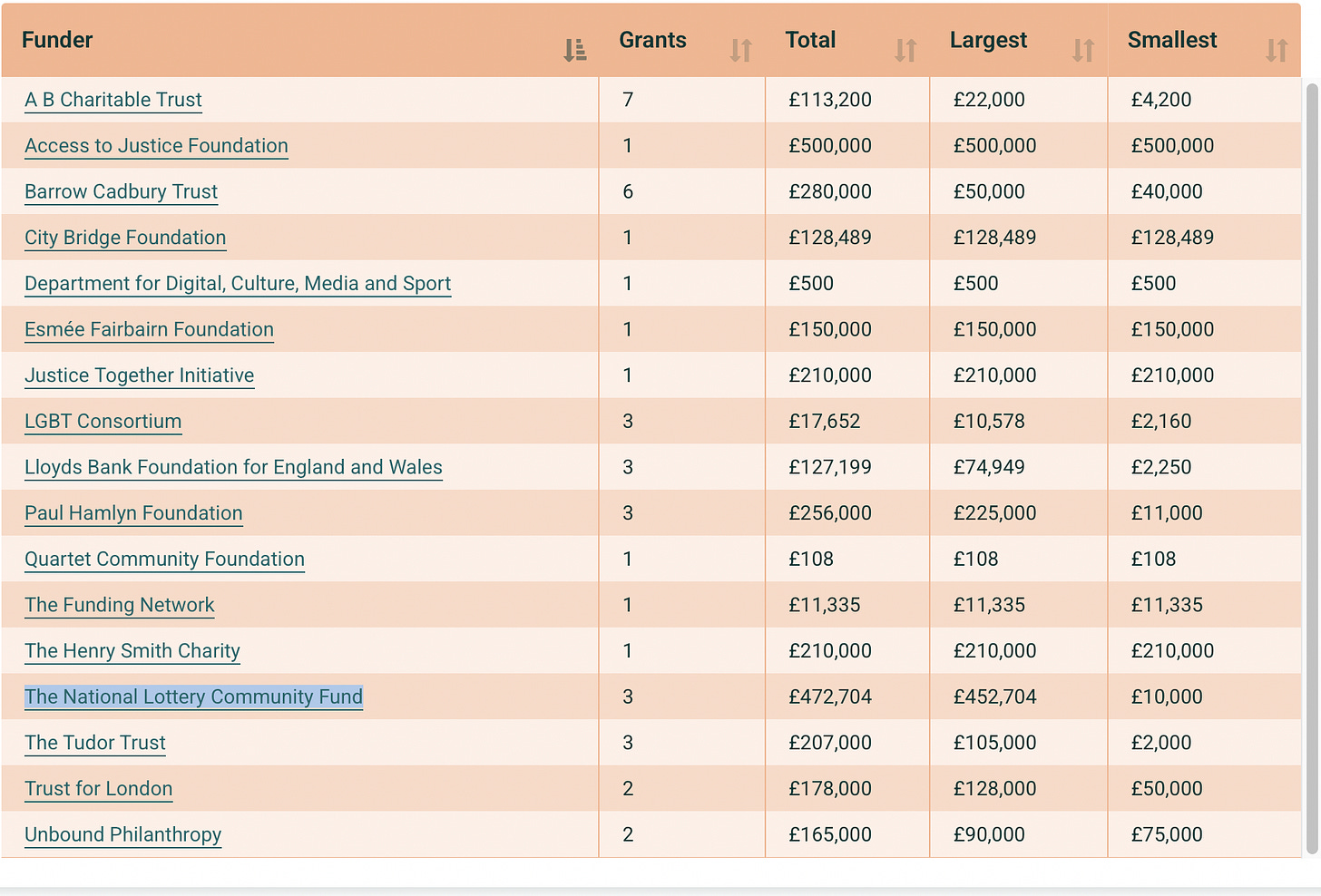Viewport: 1321px width, 896px height.
Task: Open Paul Hamlyn Foundation link
Action: click(x=133, y=513)
